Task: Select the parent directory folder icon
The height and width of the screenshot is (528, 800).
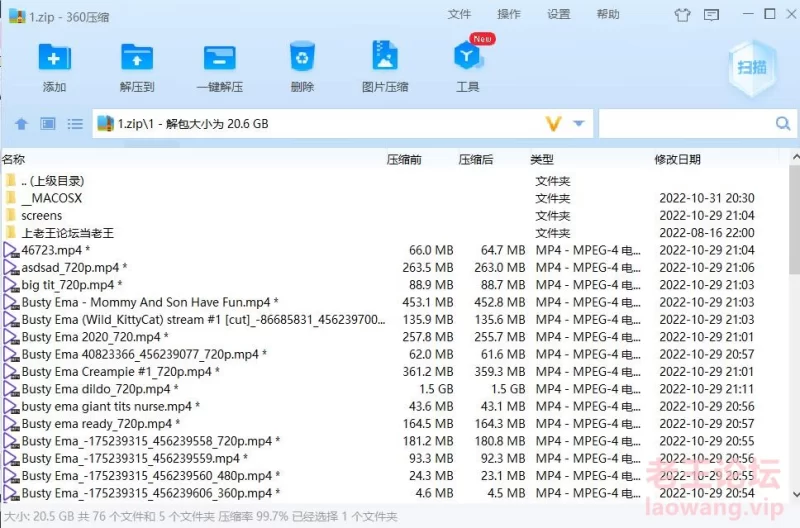Action: click(11, 180)
